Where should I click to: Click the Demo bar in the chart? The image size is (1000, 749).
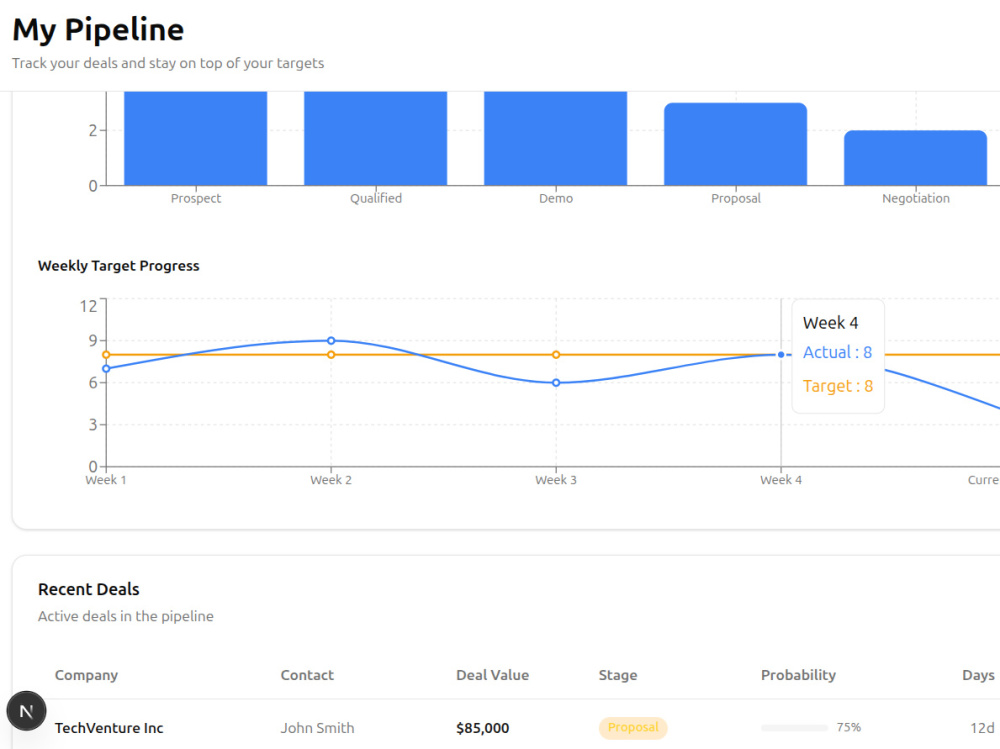pyautogui.click(x=555, y=138)
